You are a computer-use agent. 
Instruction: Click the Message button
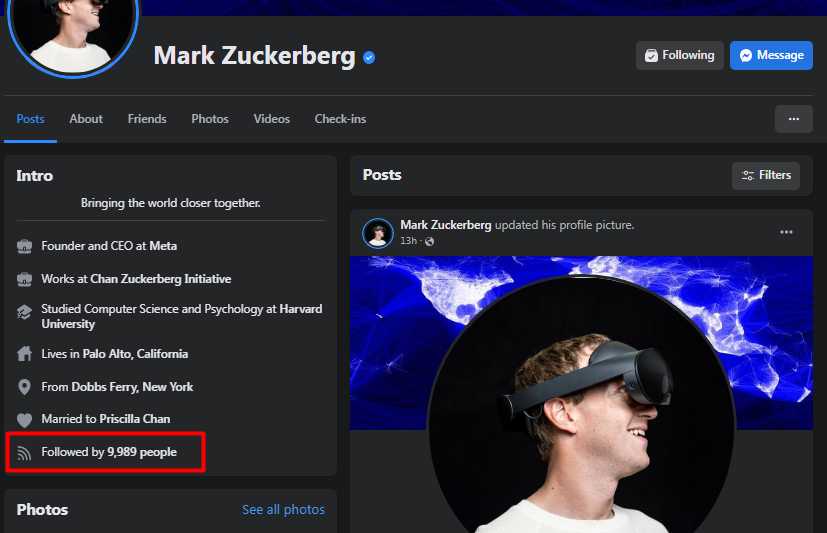pyautogui.click(x=770, y=55)
